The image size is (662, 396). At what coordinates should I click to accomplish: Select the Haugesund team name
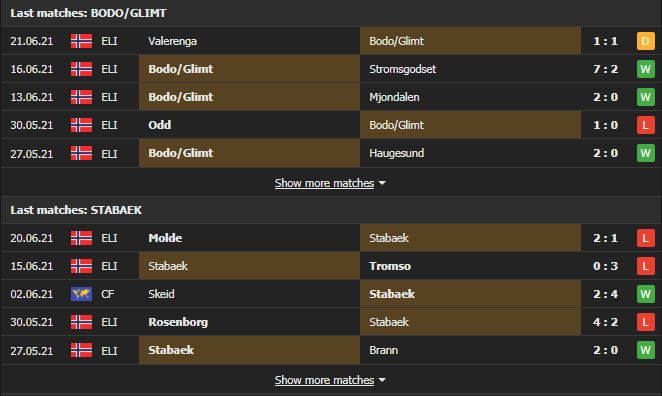pos(396,153)
